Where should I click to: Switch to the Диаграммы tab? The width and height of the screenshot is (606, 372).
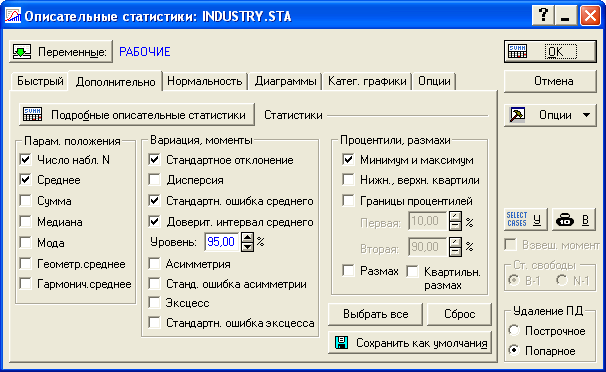(x=286, y=81)
